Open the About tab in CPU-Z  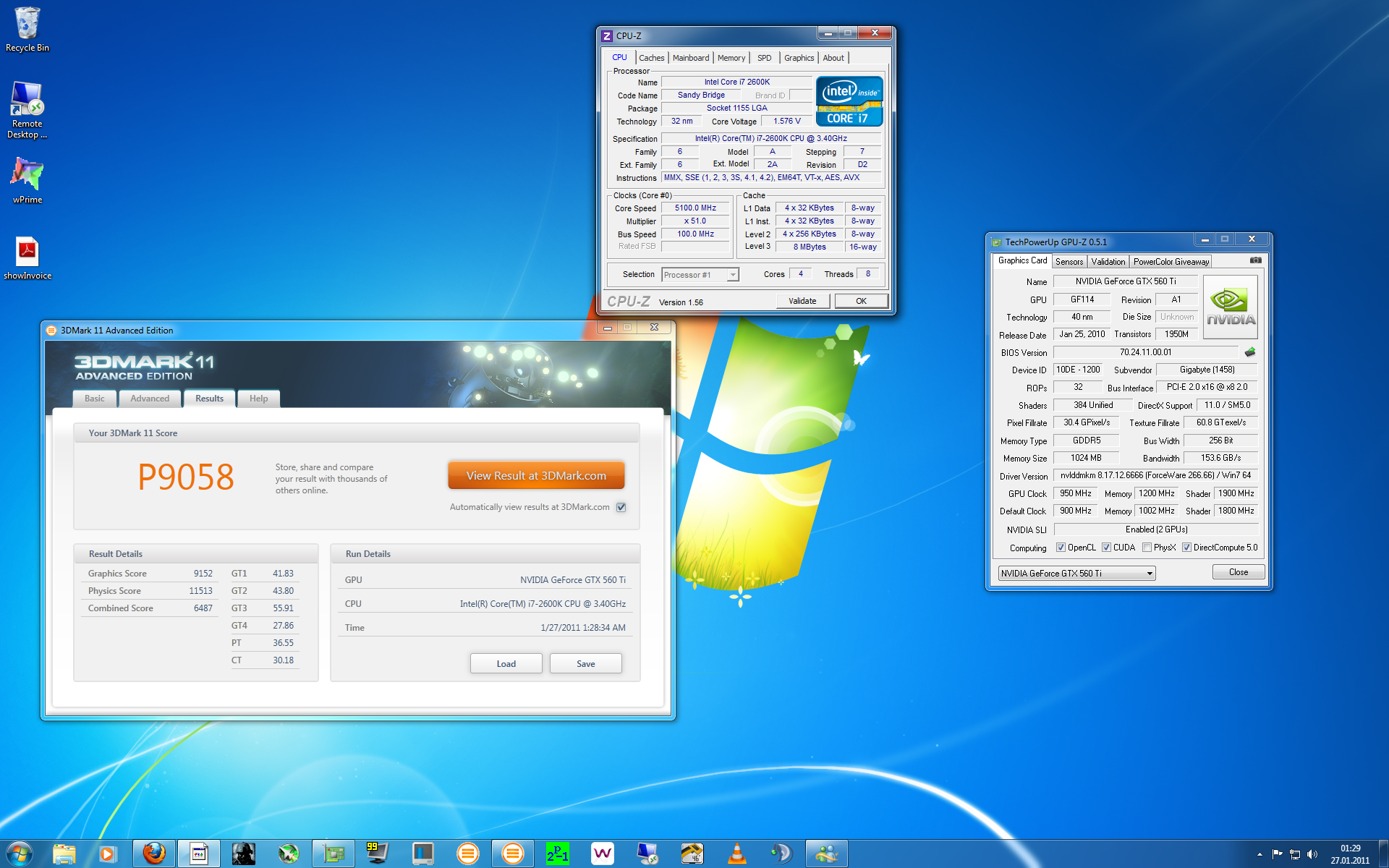(833, 58)
